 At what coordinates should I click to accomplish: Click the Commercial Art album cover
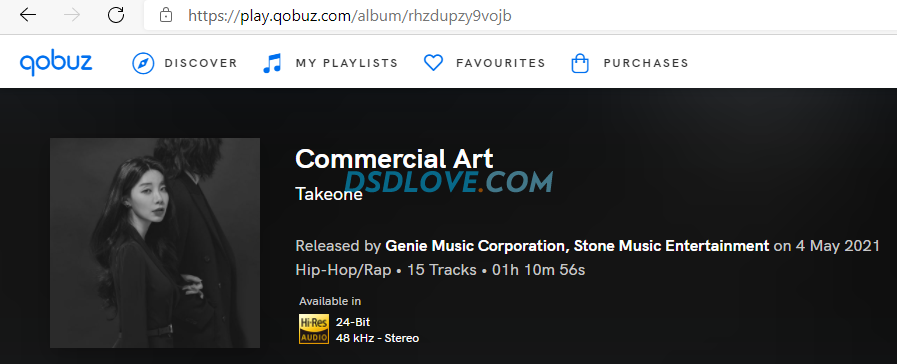pos(155,243)
